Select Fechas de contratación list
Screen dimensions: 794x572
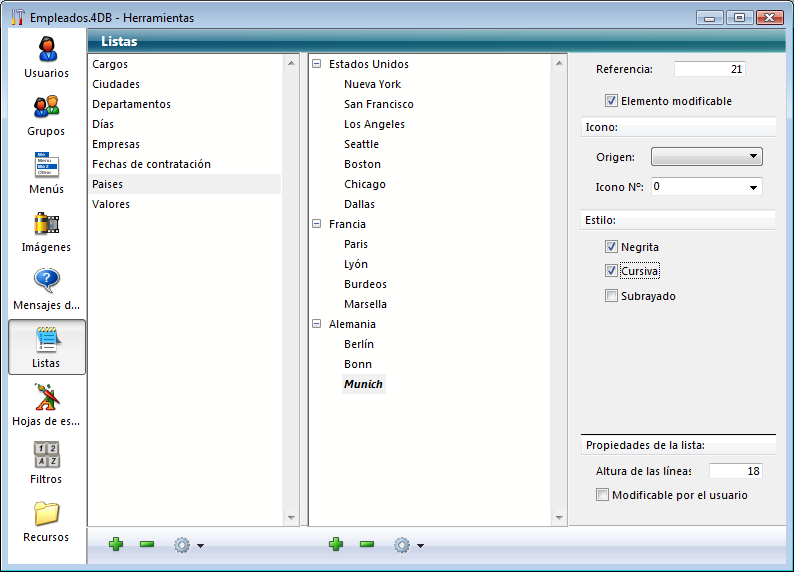click(x=151, y=164)
